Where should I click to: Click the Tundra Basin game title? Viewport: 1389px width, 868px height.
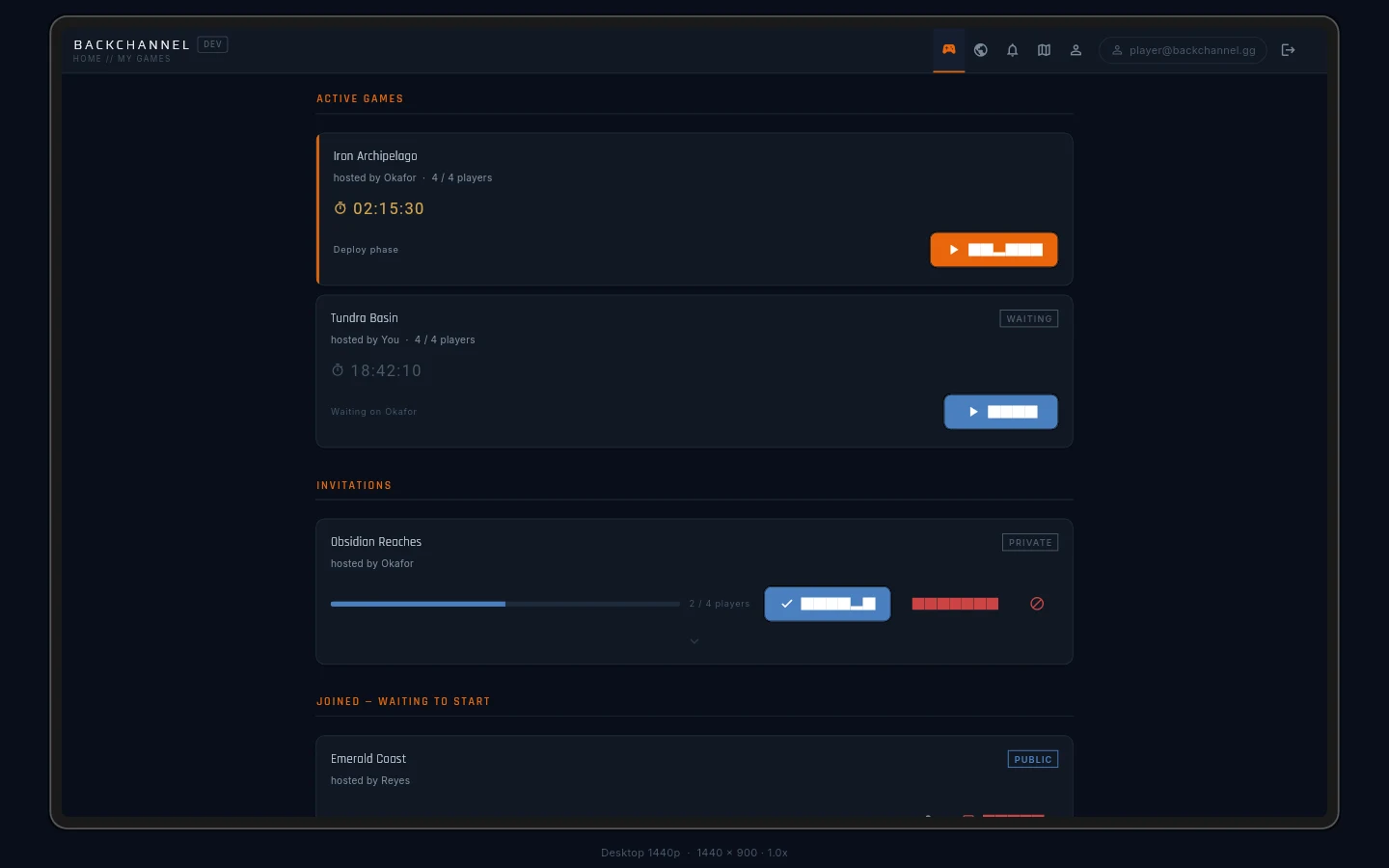click(x=365, y=318)
